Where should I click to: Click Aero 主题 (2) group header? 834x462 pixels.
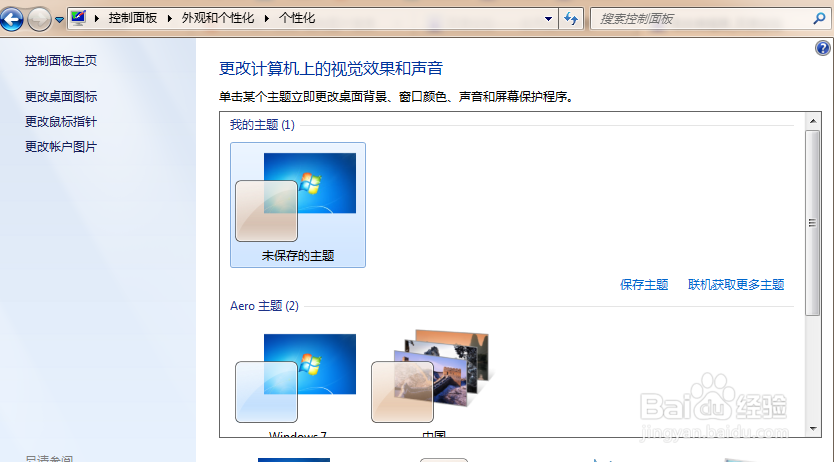[264, 306]
